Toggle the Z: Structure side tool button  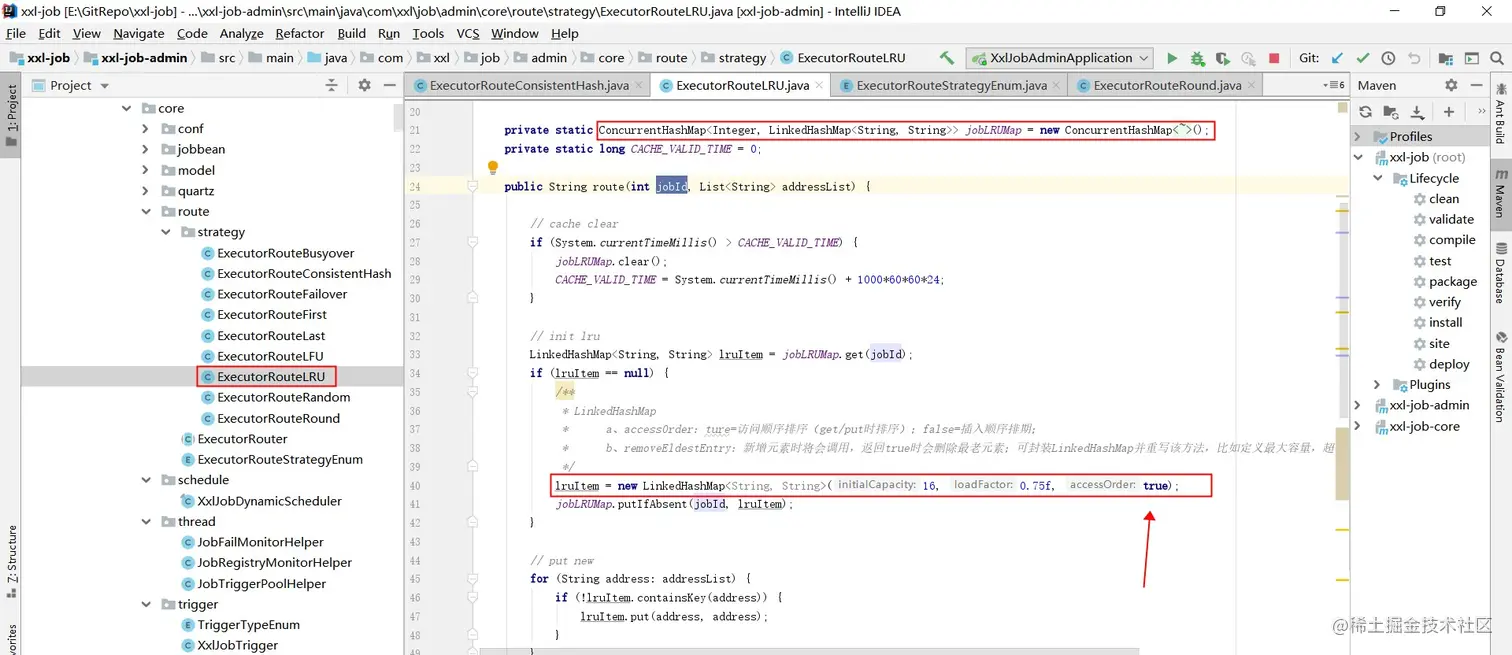click(11, 560)
